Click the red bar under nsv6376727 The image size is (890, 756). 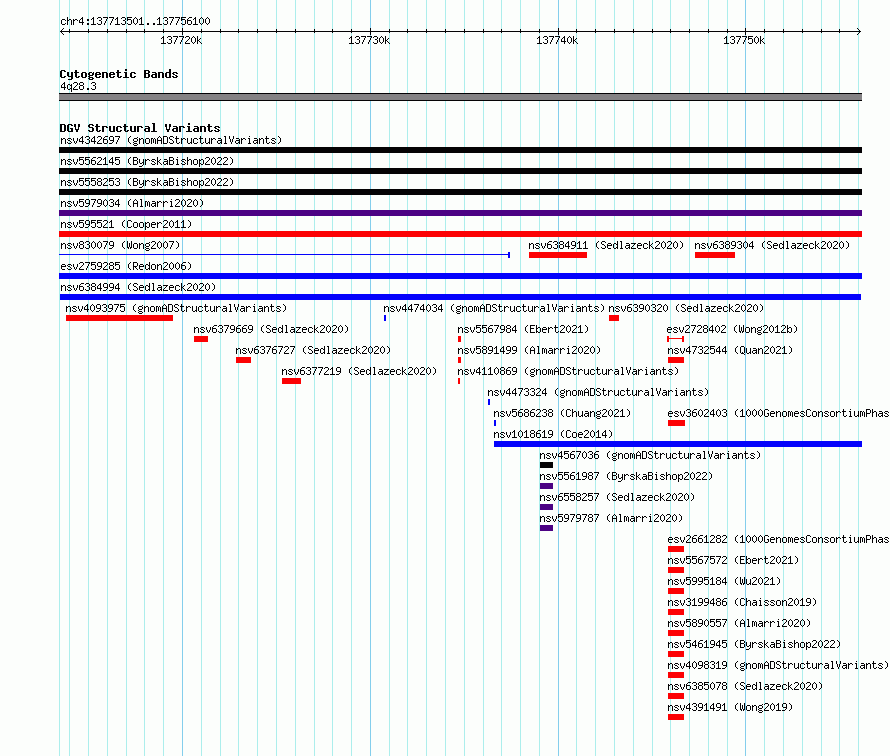point(244,360)
